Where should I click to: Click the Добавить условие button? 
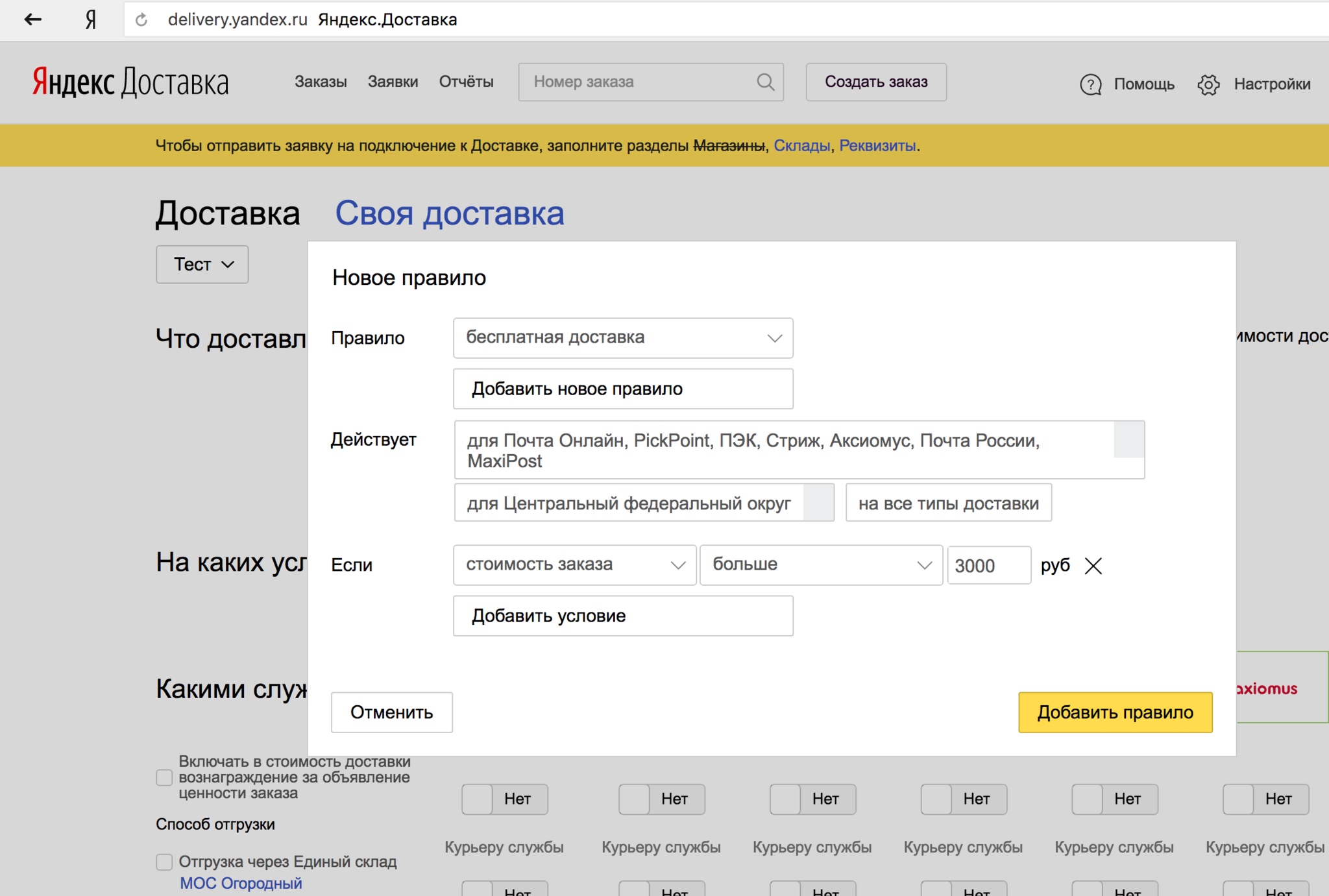623,616
